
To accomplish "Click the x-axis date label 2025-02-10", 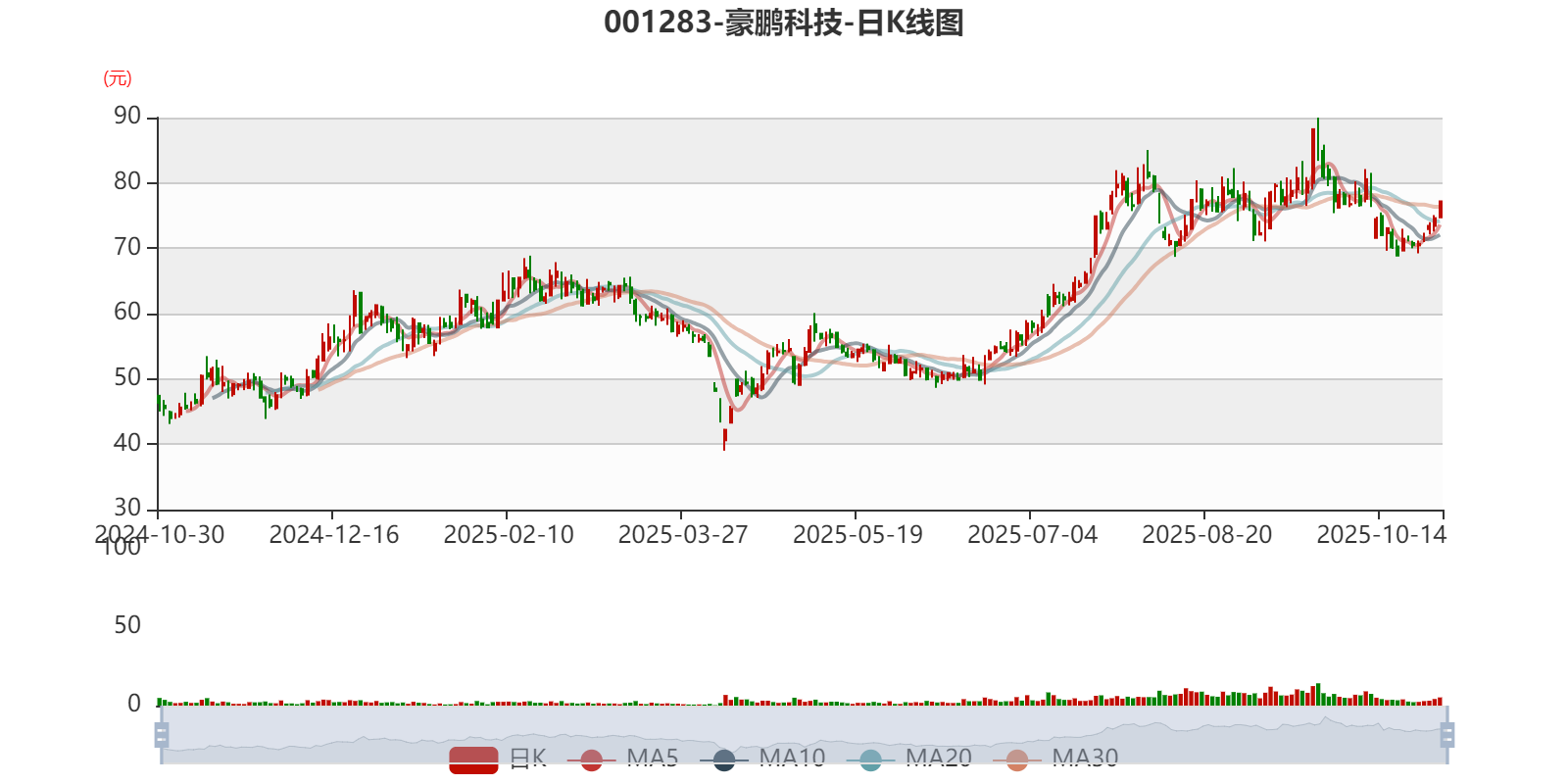I will pos(509,534).
